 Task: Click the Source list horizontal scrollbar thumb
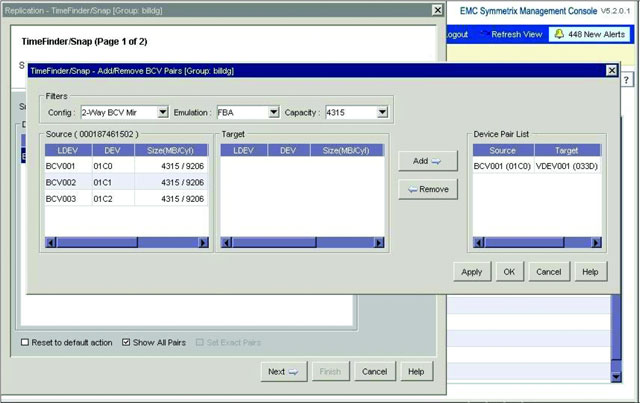click(x=97, y=243)
